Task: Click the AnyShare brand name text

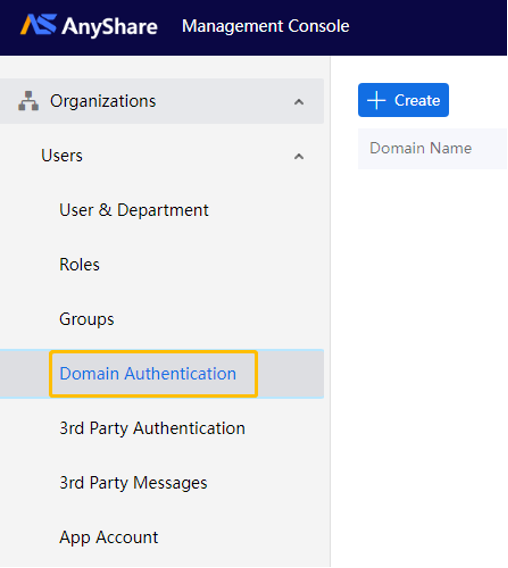Action: point(110,27)
